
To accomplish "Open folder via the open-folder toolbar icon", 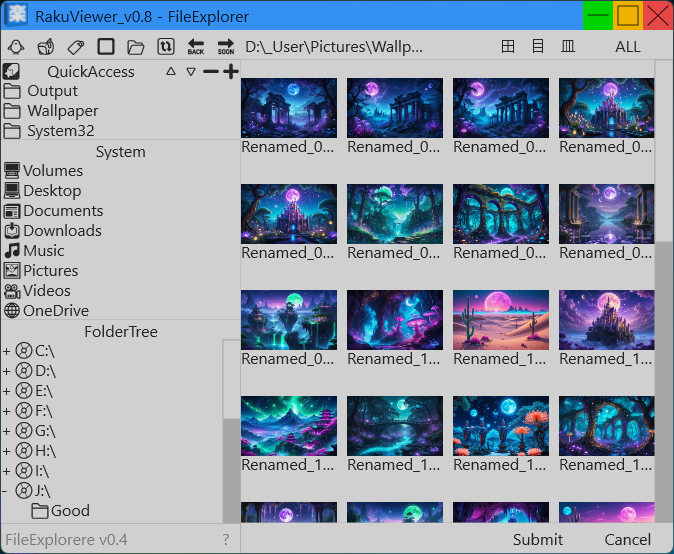I will [x=136, y=46].
